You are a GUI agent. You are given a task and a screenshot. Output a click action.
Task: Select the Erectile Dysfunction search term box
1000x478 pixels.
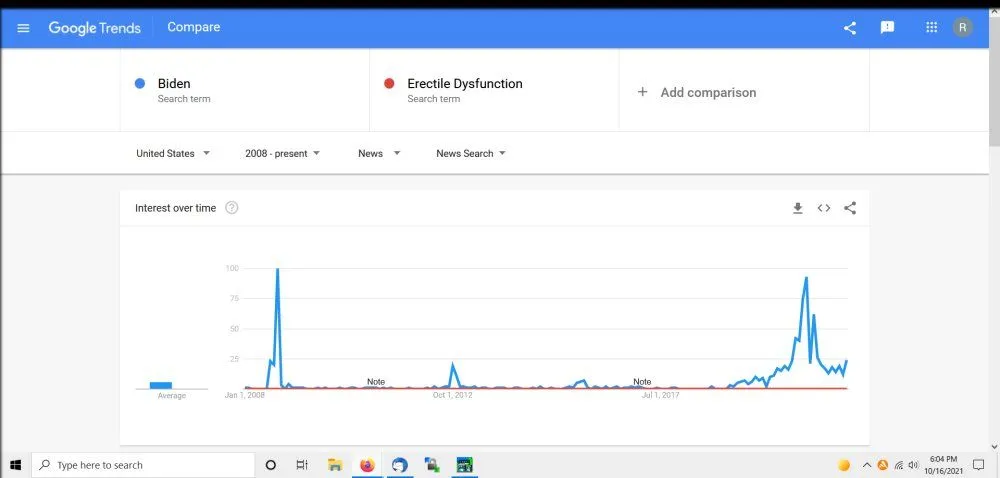[x=494, y=90]
